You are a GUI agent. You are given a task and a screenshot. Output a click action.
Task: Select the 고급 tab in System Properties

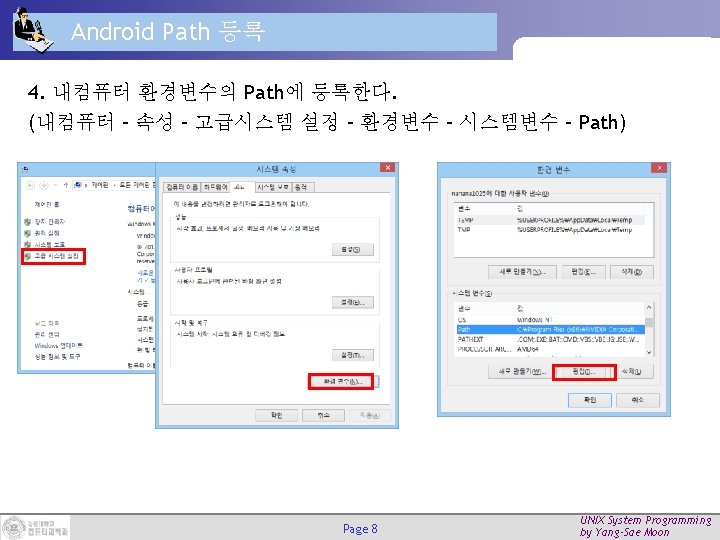click(x=242, y=186)
